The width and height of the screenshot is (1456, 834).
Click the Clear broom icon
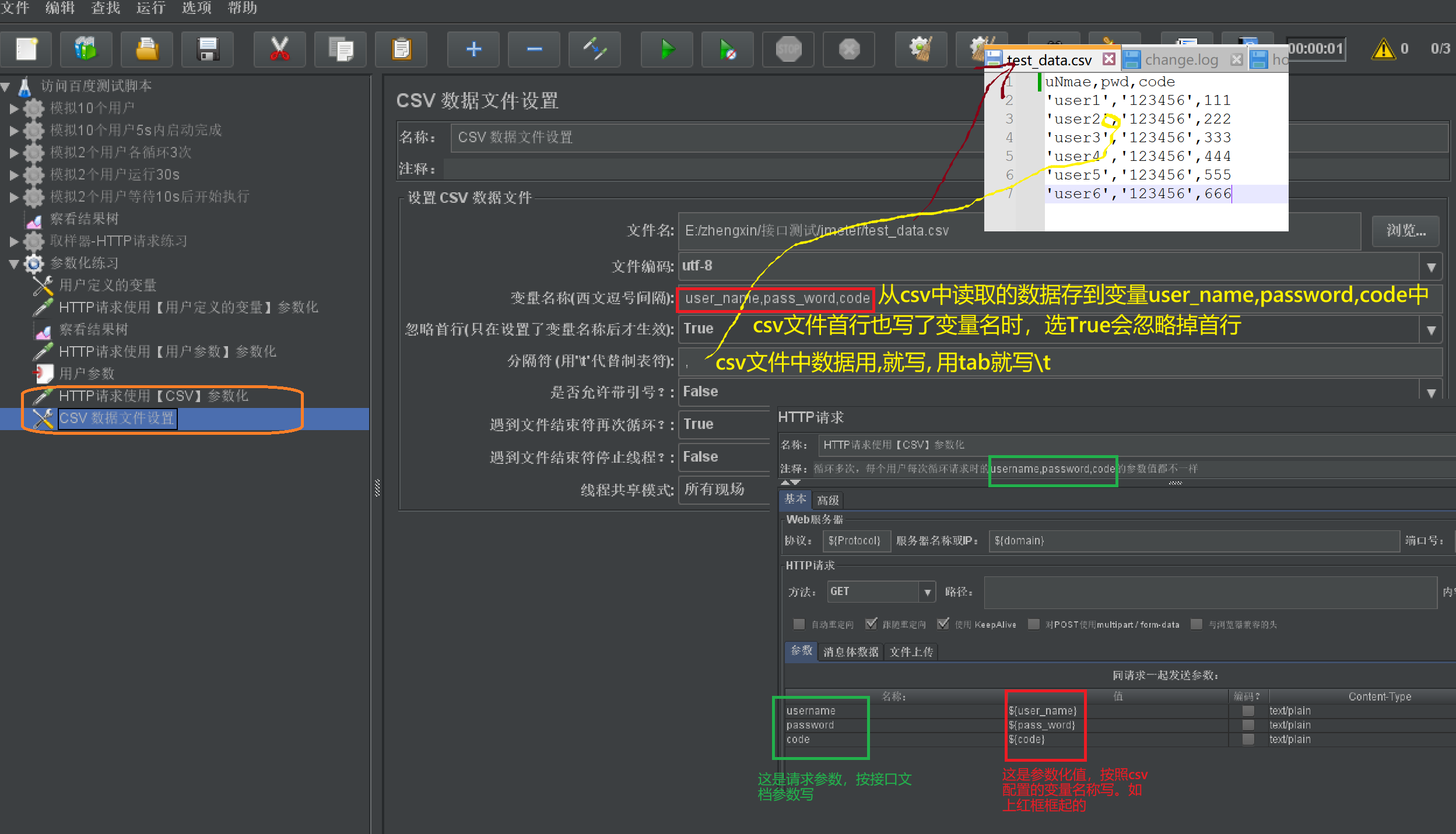tap(920, 49)
